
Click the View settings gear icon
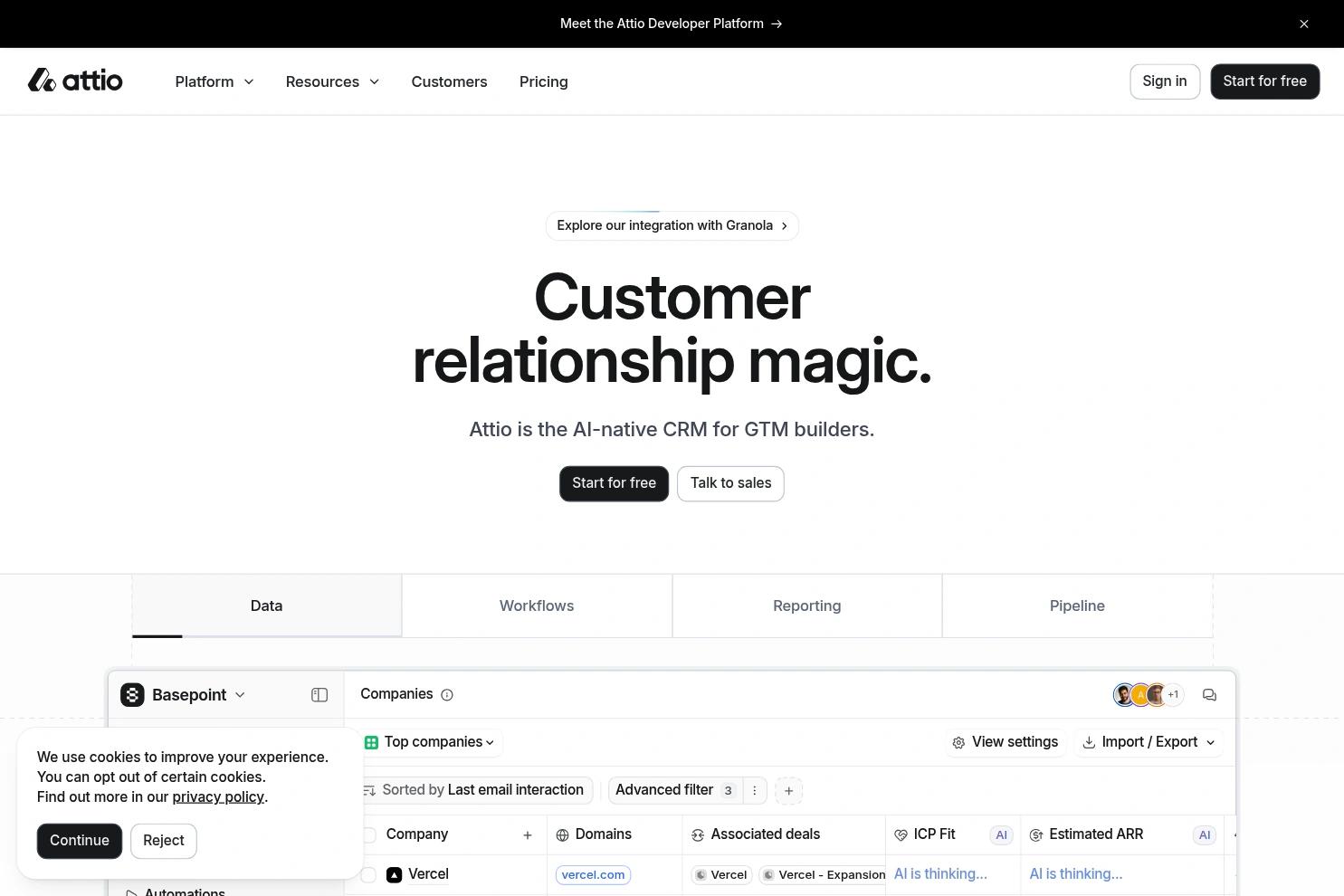pyautogui.click(x=958, y=743)
